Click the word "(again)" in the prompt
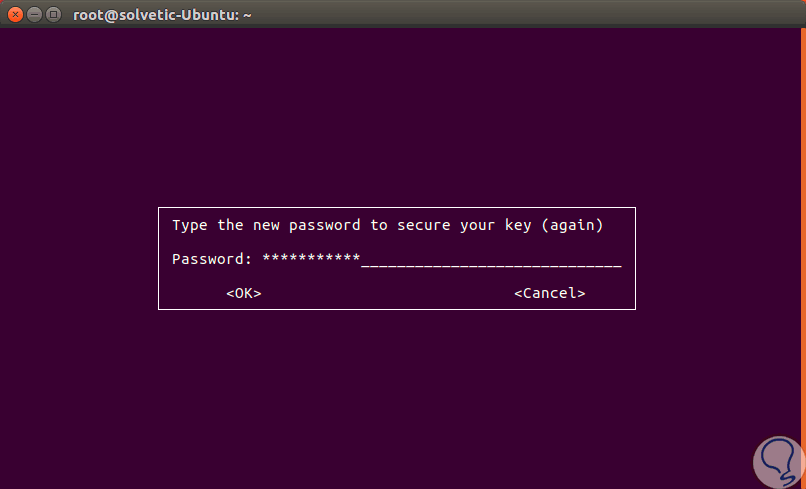This screenshot has height=489, width=806. click(572, 225)
